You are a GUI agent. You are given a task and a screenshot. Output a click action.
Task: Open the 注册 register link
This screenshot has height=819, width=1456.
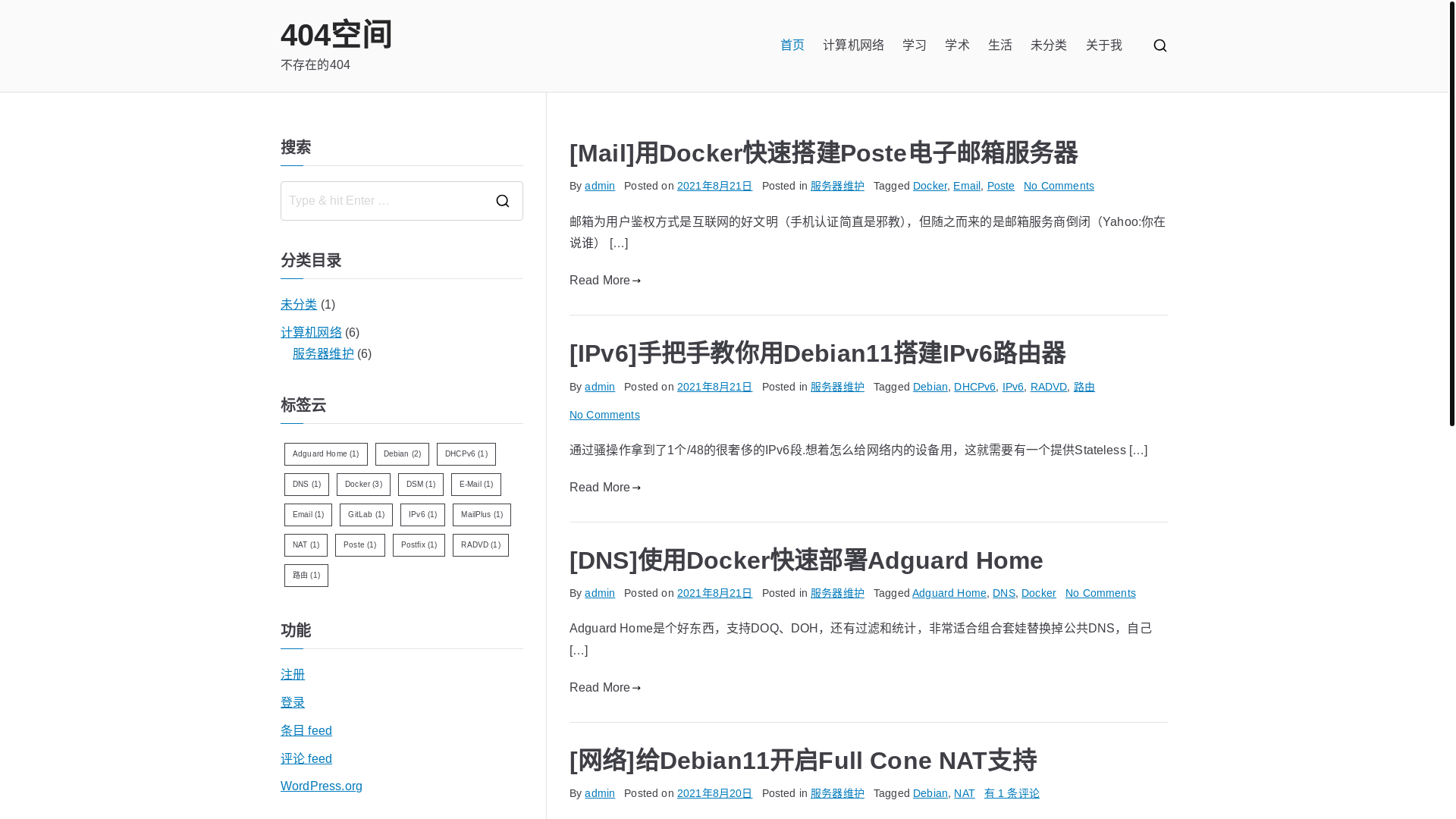pos(293,675)
